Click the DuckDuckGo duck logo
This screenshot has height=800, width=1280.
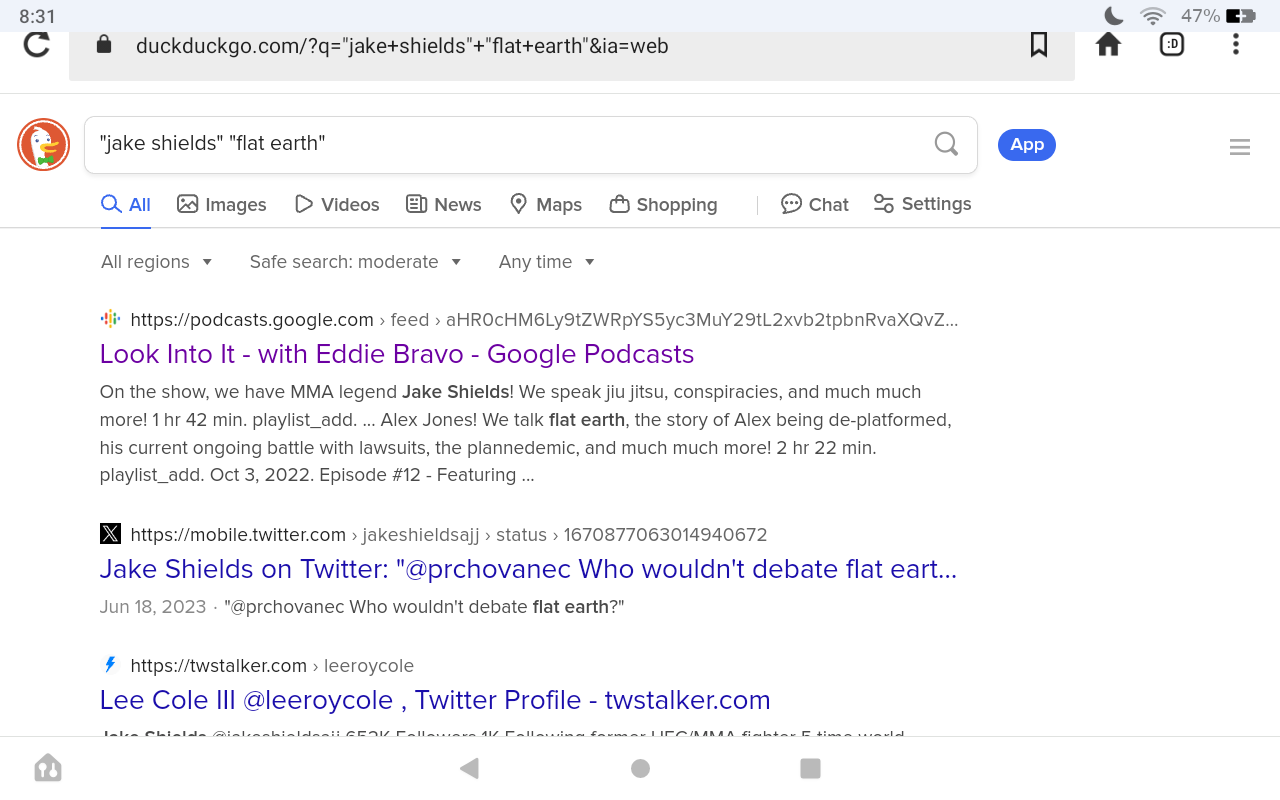click(43, 144)
